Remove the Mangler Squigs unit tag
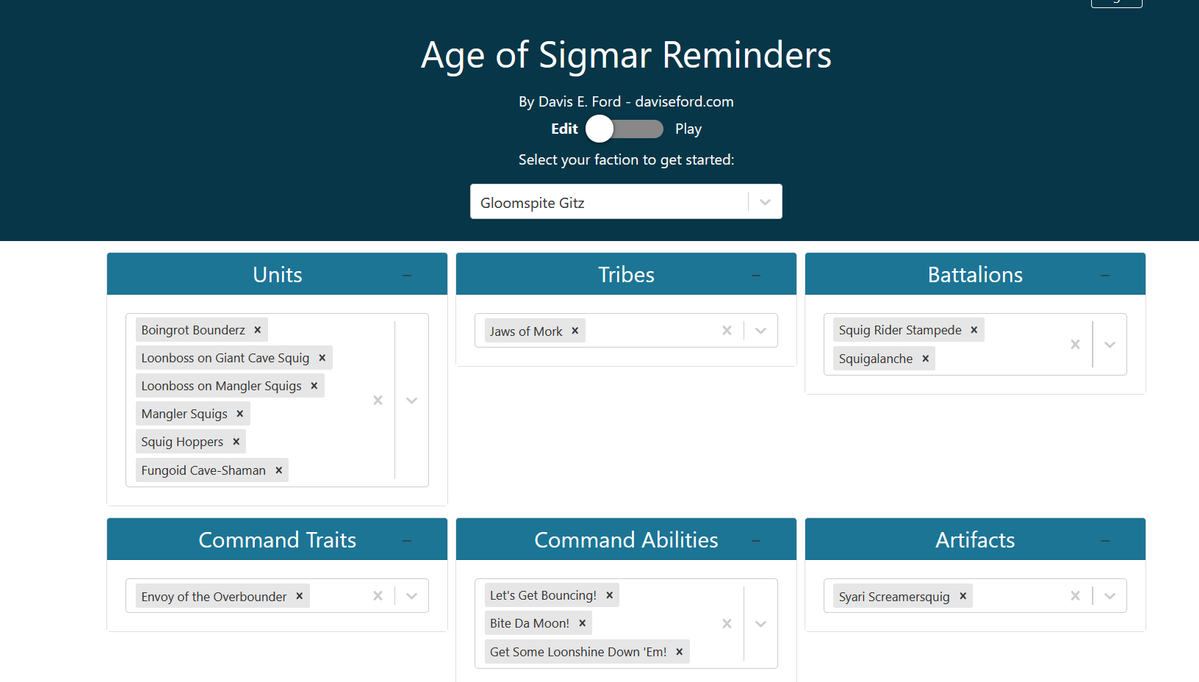 (240, 413)
